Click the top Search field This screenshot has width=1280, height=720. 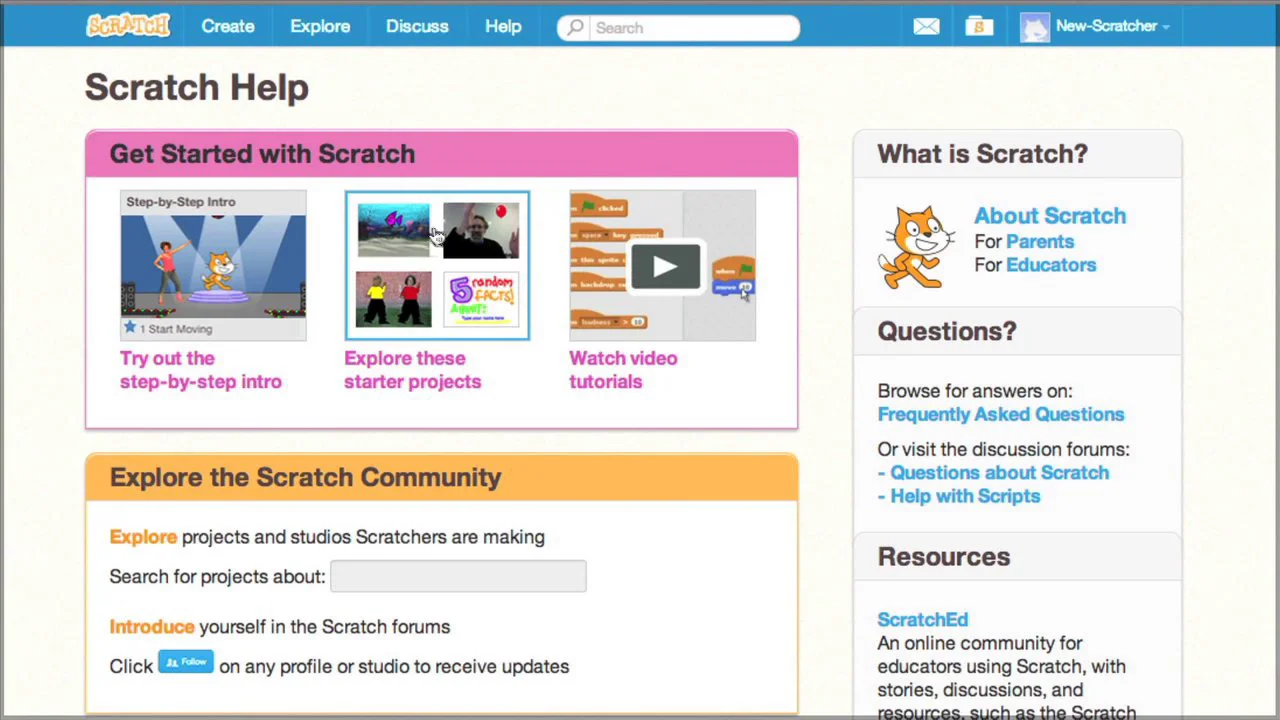[x=678, y=28]
